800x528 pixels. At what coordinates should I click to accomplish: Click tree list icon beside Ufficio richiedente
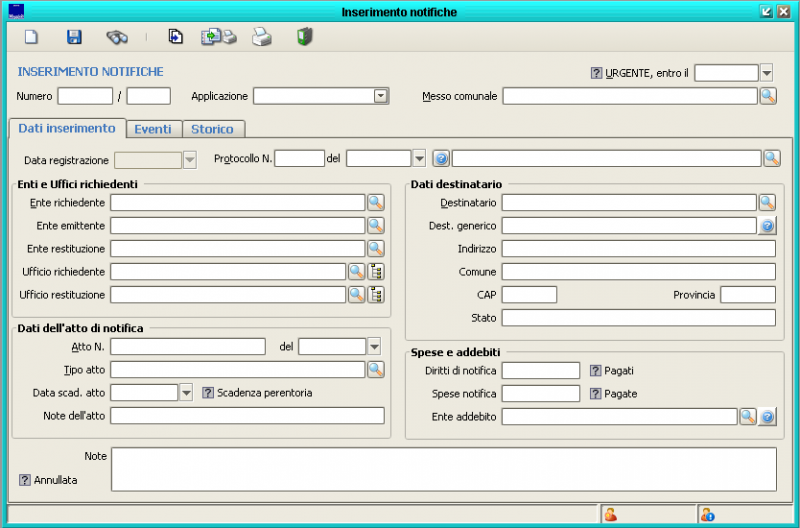(377, 271)
